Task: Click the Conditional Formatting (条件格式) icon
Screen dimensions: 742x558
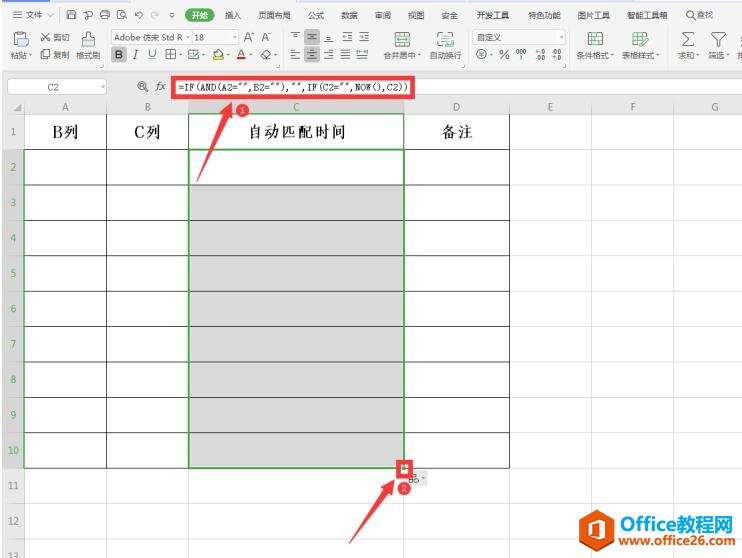Action: pos(595,39)
